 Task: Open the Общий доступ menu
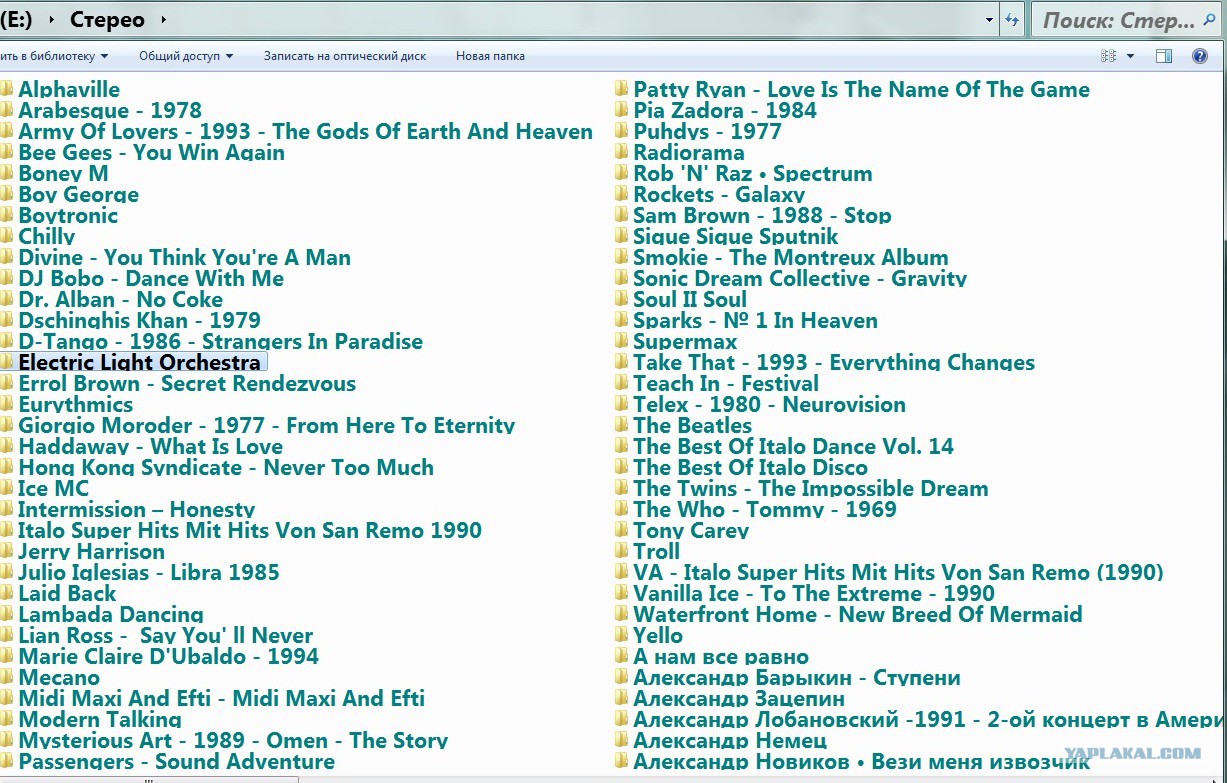pyautogui.click(x=186, y=56)
